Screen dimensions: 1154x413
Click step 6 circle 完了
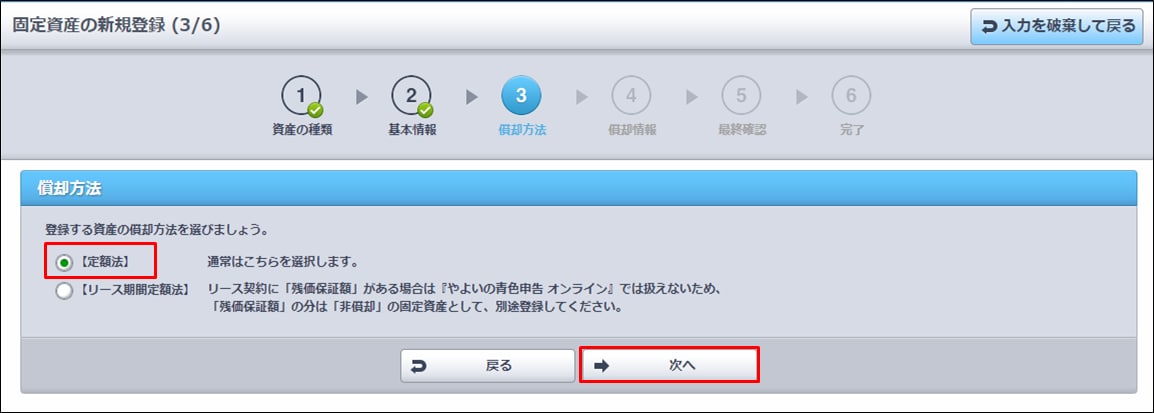pos(851,96)
